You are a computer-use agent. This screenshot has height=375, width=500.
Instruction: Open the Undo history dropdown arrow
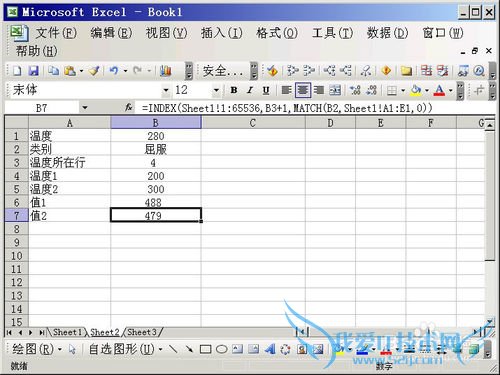click(x=125, y=71)
